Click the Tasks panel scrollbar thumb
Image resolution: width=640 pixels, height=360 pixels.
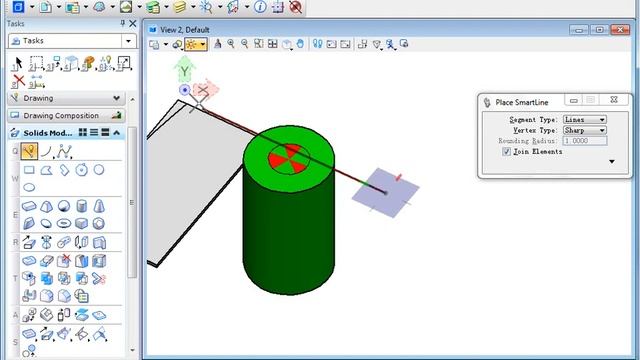tap(132, 203)
